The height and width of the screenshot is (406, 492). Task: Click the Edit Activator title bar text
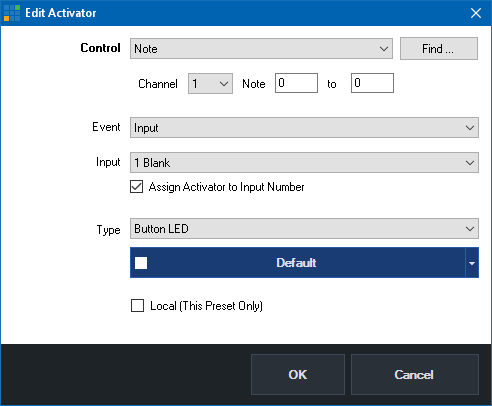(x=61, y=13)
